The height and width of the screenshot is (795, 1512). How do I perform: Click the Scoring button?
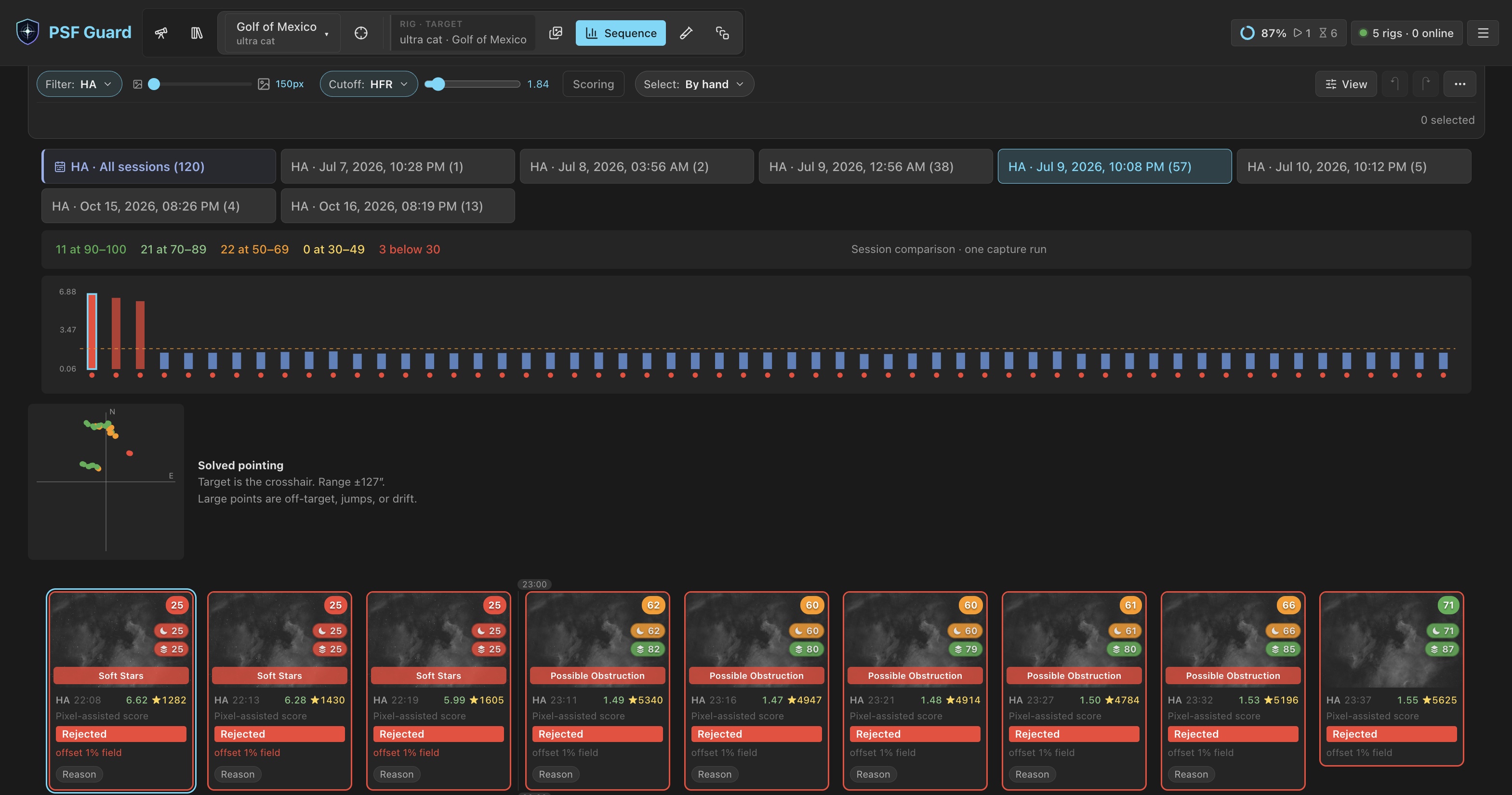point(594,84)
